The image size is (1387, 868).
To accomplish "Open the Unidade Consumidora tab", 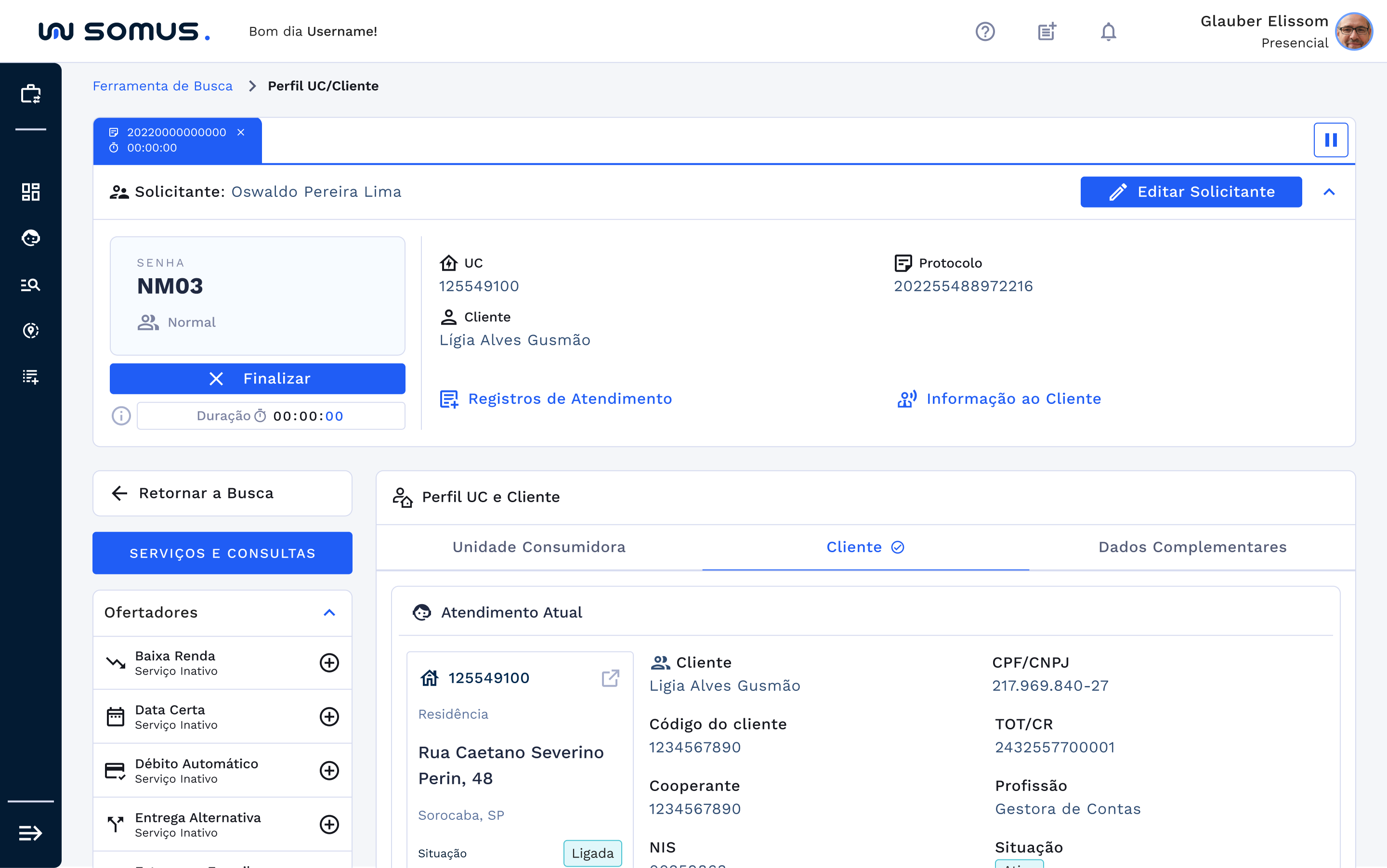I will [539, 547].
